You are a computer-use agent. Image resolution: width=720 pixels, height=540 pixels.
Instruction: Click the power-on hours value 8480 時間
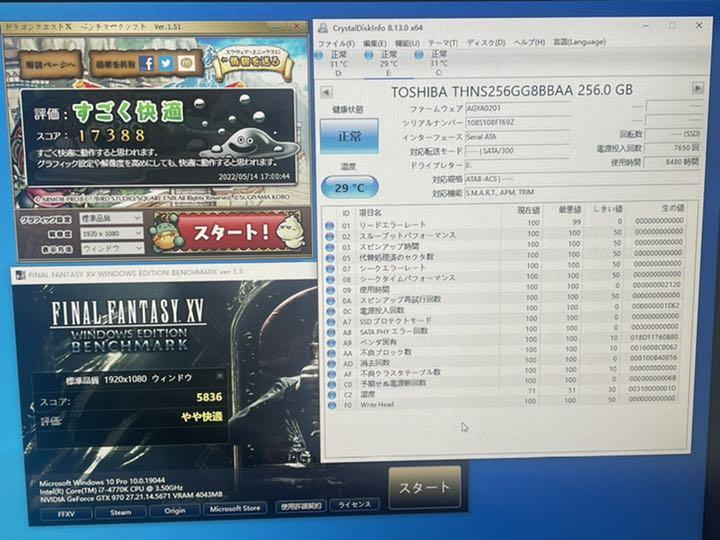(x=674, y=162)
